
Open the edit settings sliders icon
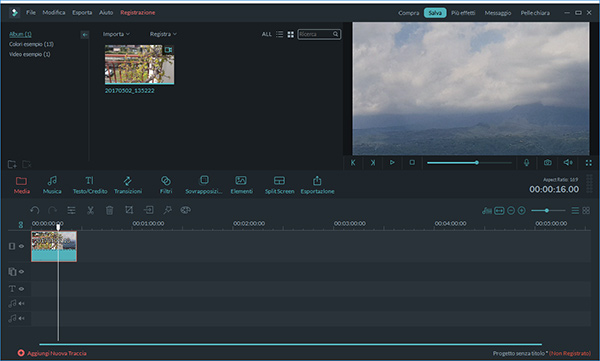(71, 210)
